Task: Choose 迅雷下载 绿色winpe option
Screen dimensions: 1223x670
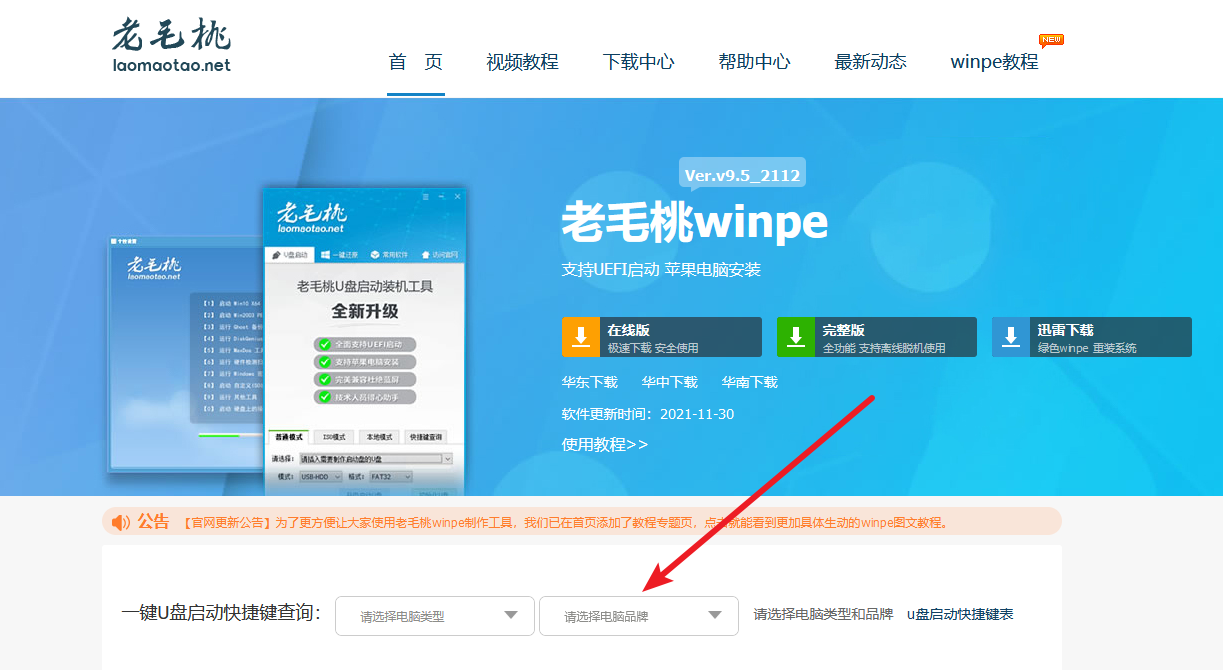Action: tap(1092, 337)
